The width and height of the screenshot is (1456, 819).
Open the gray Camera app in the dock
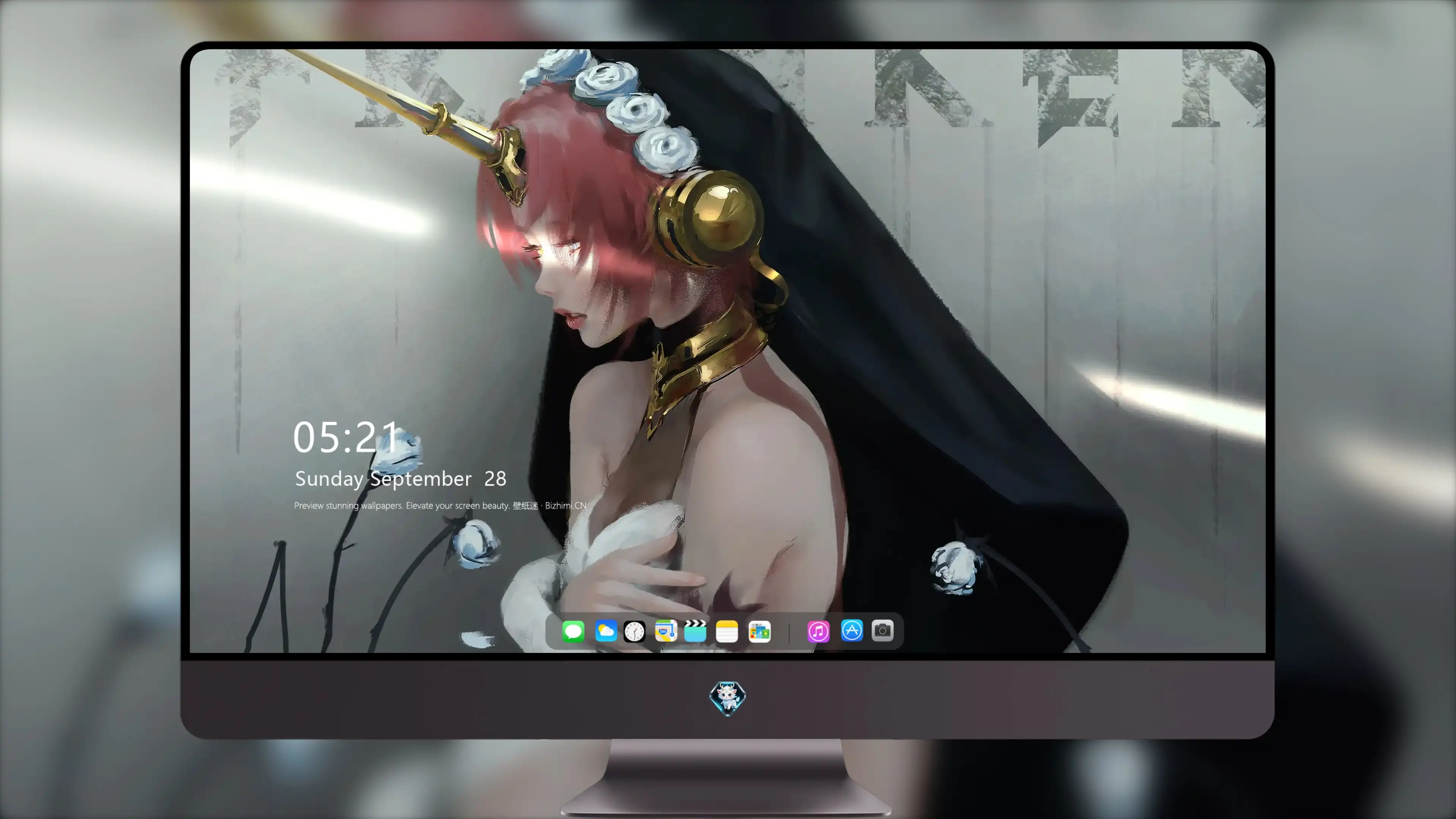click(x=882, y=630)
